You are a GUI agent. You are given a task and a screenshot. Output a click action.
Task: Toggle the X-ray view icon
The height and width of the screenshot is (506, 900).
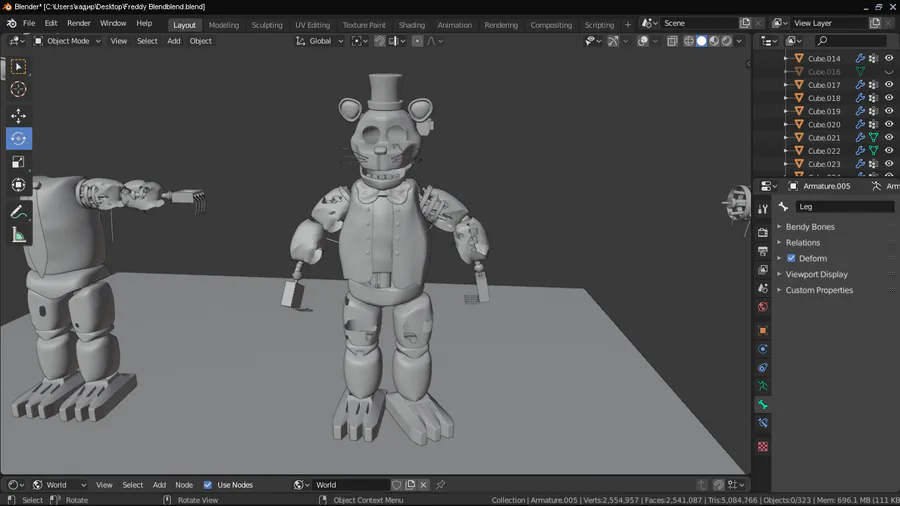[x=672, y=41]
